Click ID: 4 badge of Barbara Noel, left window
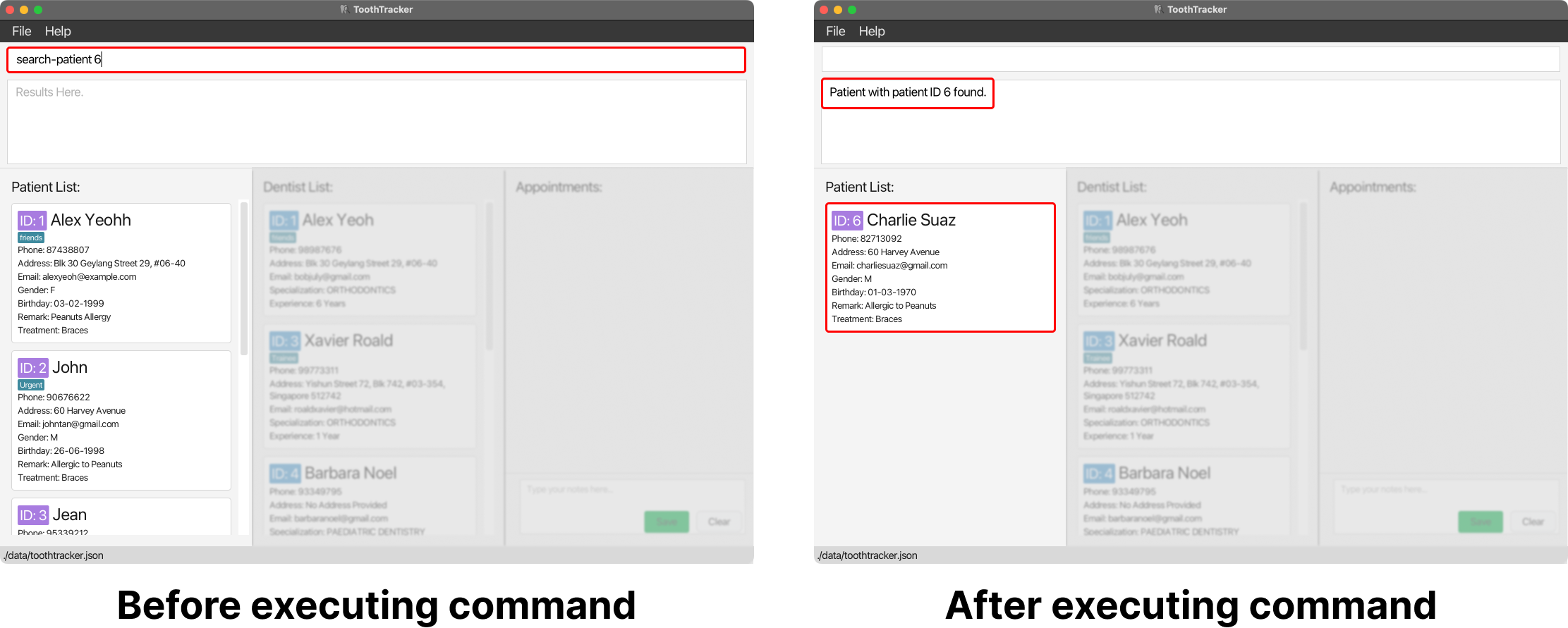Screen dimensions: 1568x628 pyautogui.click(x=285, y=474)
